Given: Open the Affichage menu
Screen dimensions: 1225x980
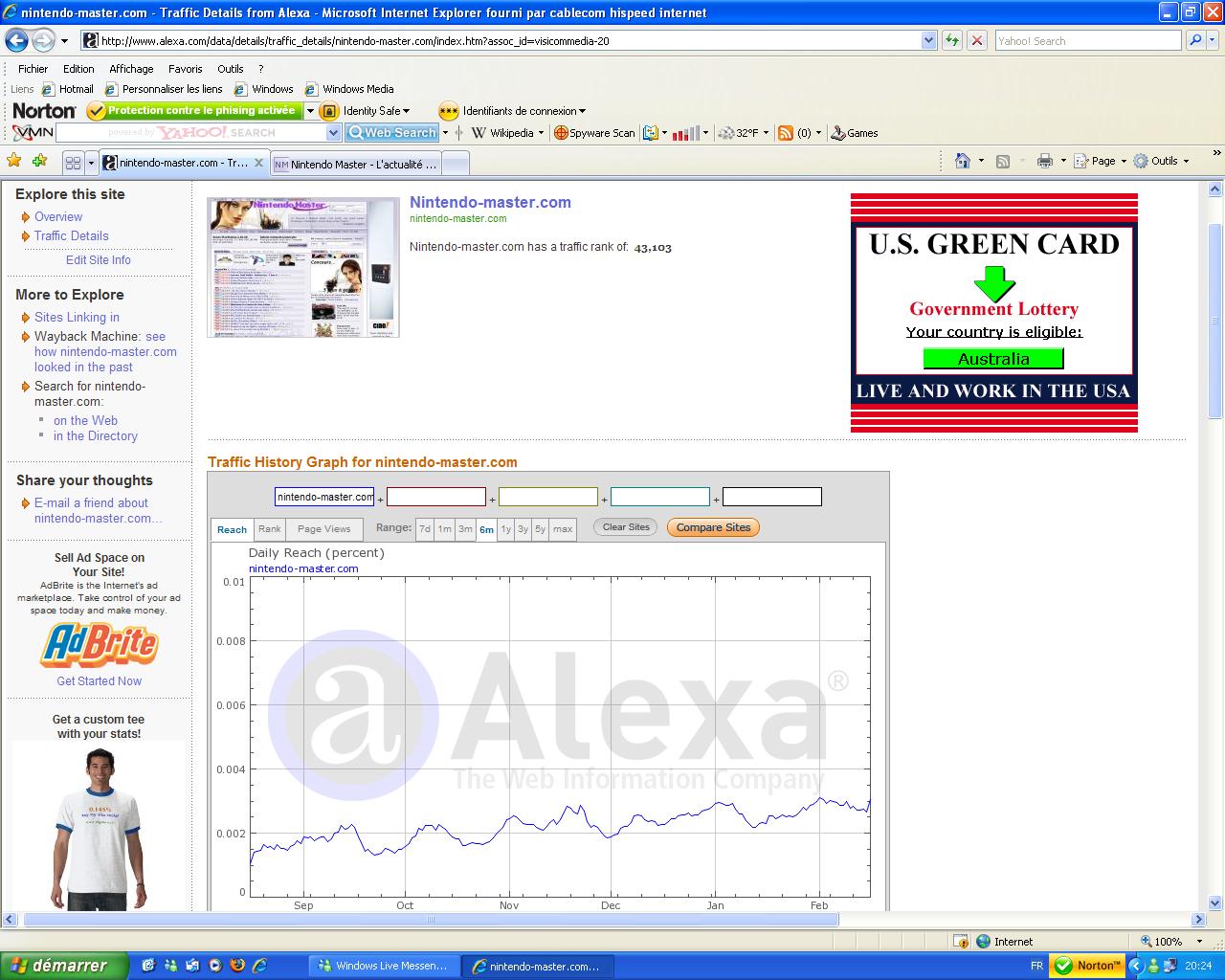Looking at the screenshot, I should point(131,69).
